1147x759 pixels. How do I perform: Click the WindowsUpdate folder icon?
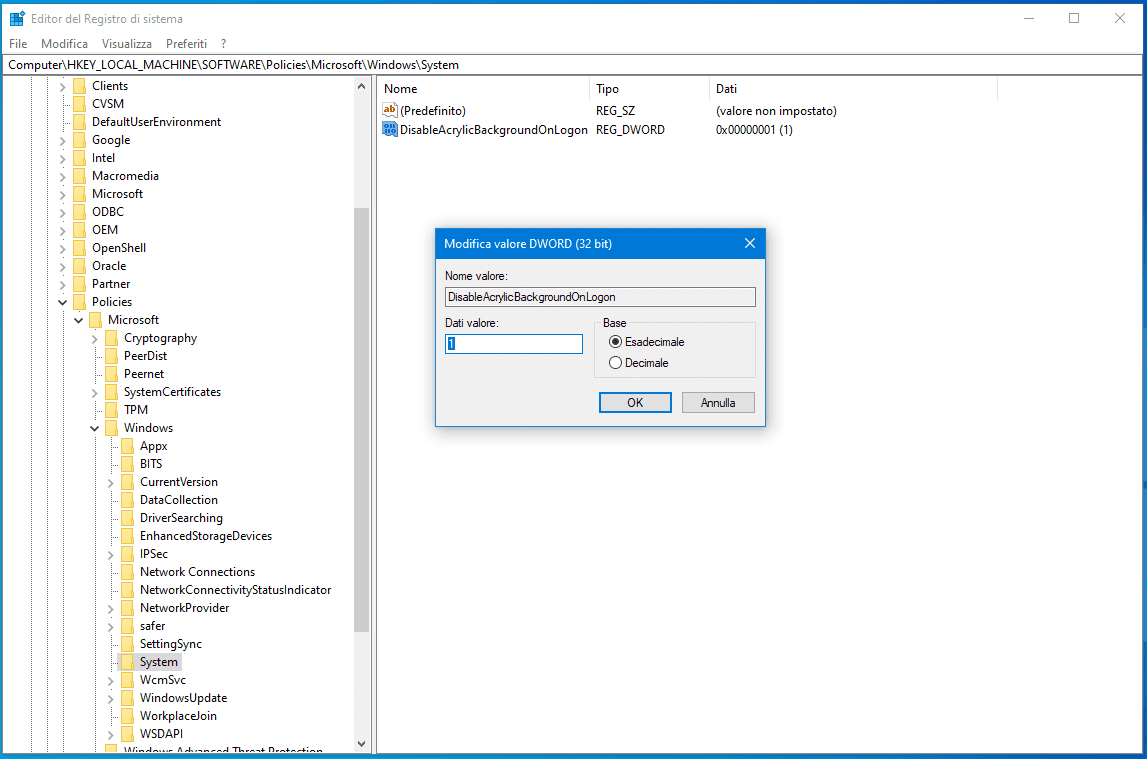[127, 698]
